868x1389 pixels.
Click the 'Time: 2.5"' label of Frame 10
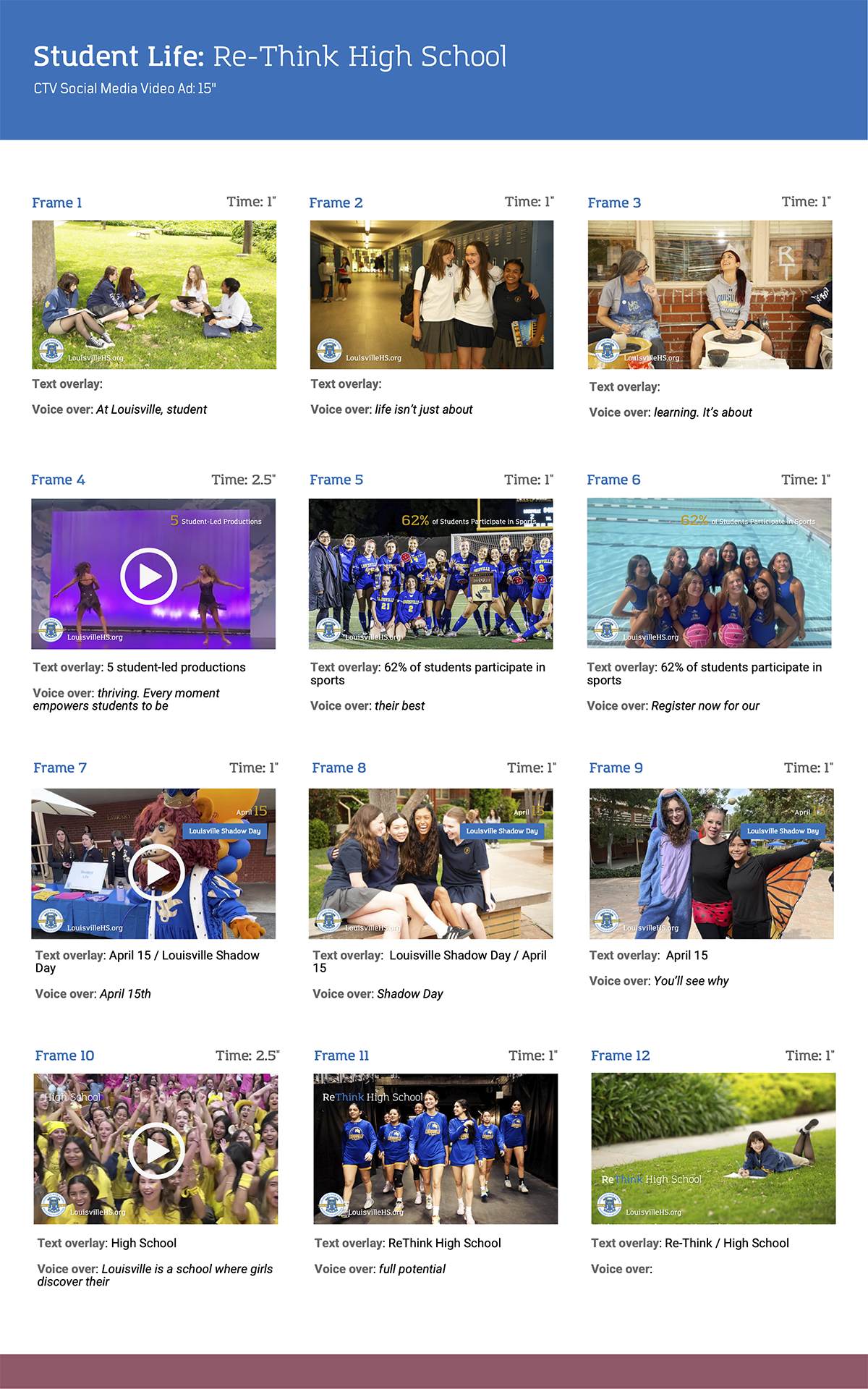click(x=247, y=1055)
